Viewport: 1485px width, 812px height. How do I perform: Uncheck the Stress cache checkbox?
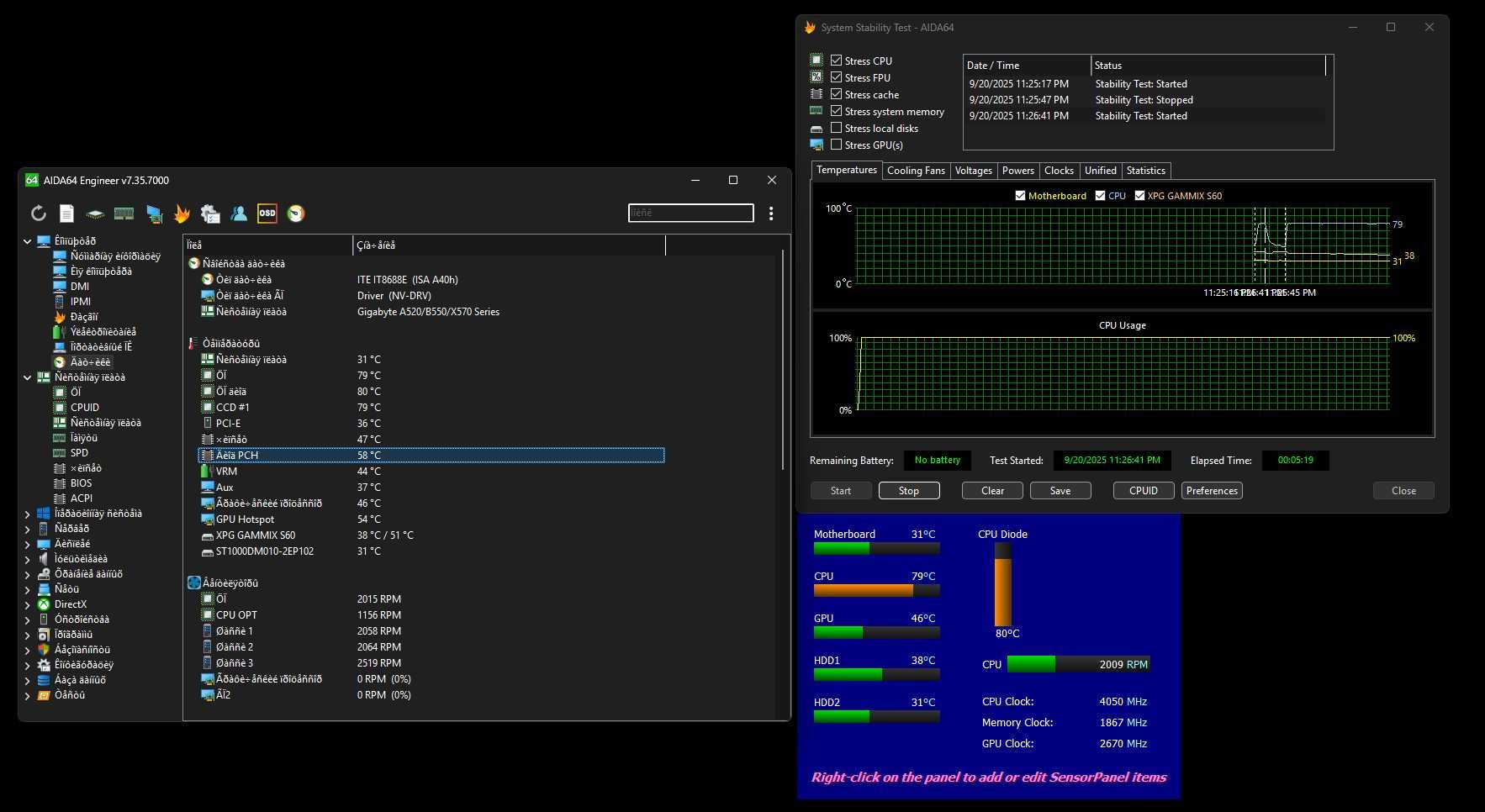tap(837, 94)
